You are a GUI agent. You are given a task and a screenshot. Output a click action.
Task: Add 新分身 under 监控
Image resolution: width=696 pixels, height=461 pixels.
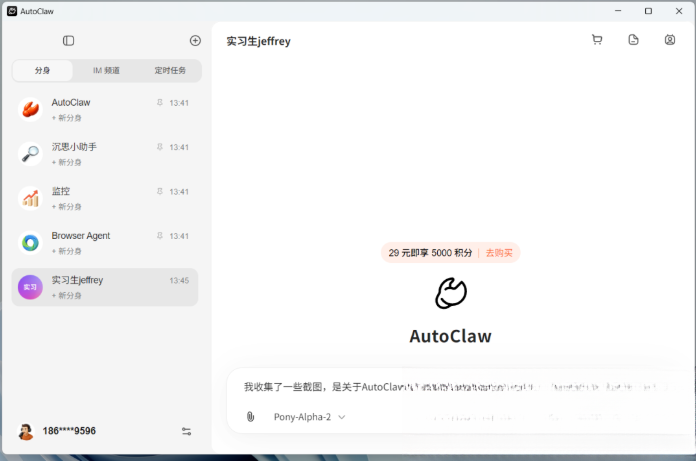(x=67, y=207)
